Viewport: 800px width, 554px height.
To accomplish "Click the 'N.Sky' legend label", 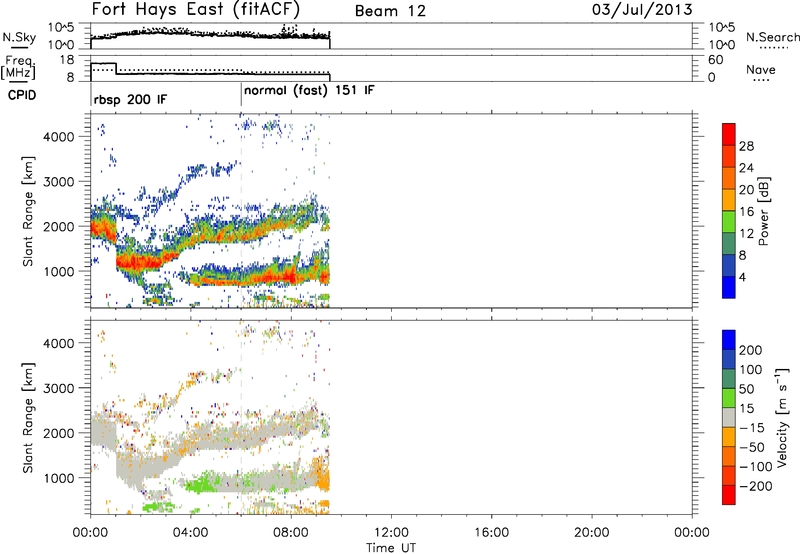I will (x=19, y=37).
